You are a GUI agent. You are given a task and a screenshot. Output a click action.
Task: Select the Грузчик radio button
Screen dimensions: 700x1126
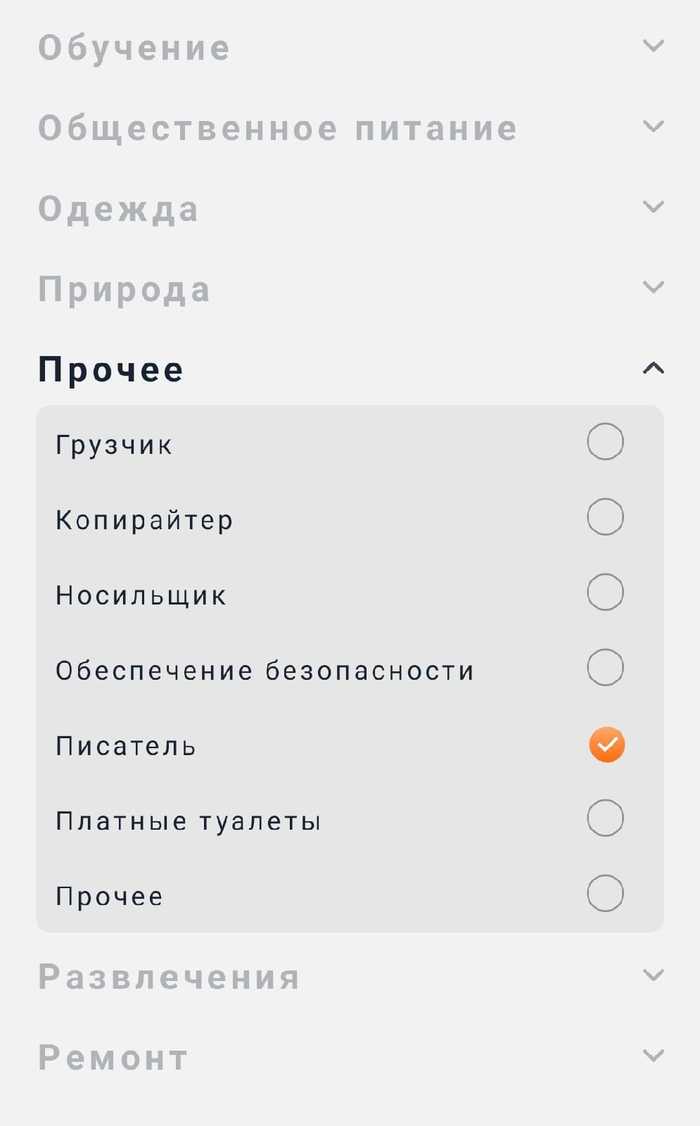[x=605, y=441]
